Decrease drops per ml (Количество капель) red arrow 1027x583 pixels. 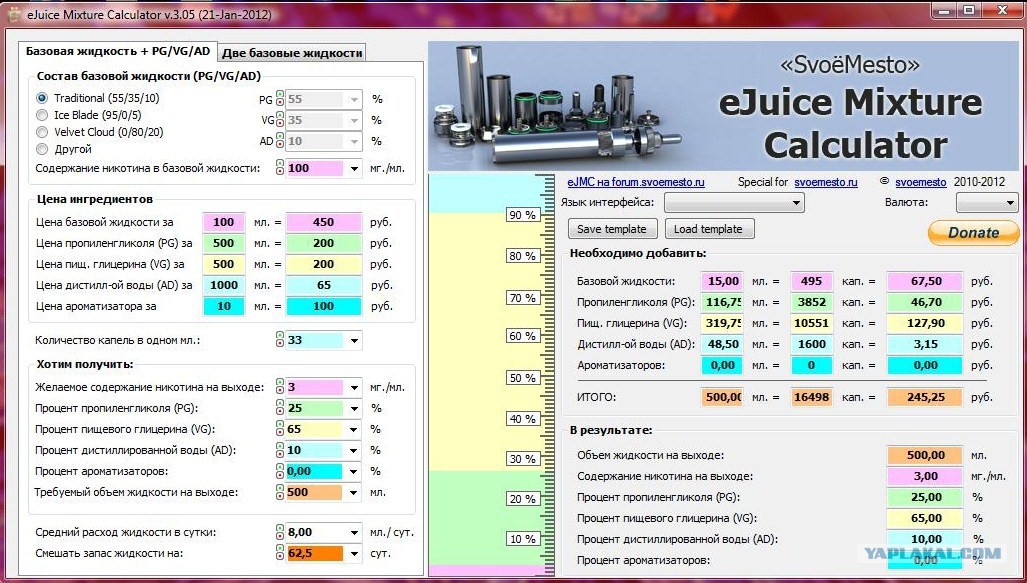pyautogui.click(x=280, y=344)
